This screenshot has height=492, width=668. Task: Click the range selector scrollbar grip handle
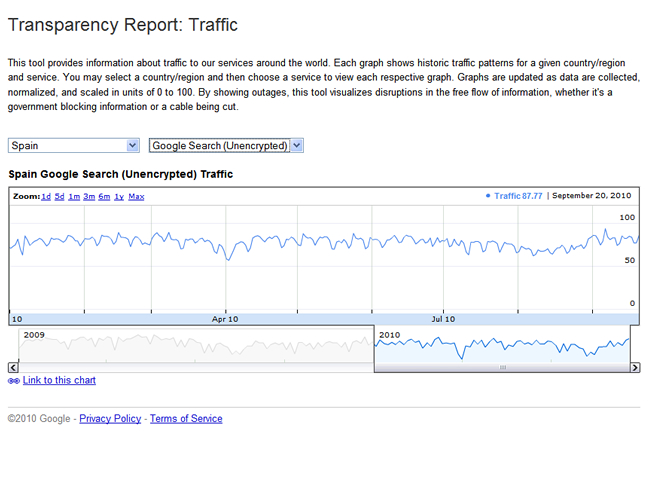pos(503,367)
